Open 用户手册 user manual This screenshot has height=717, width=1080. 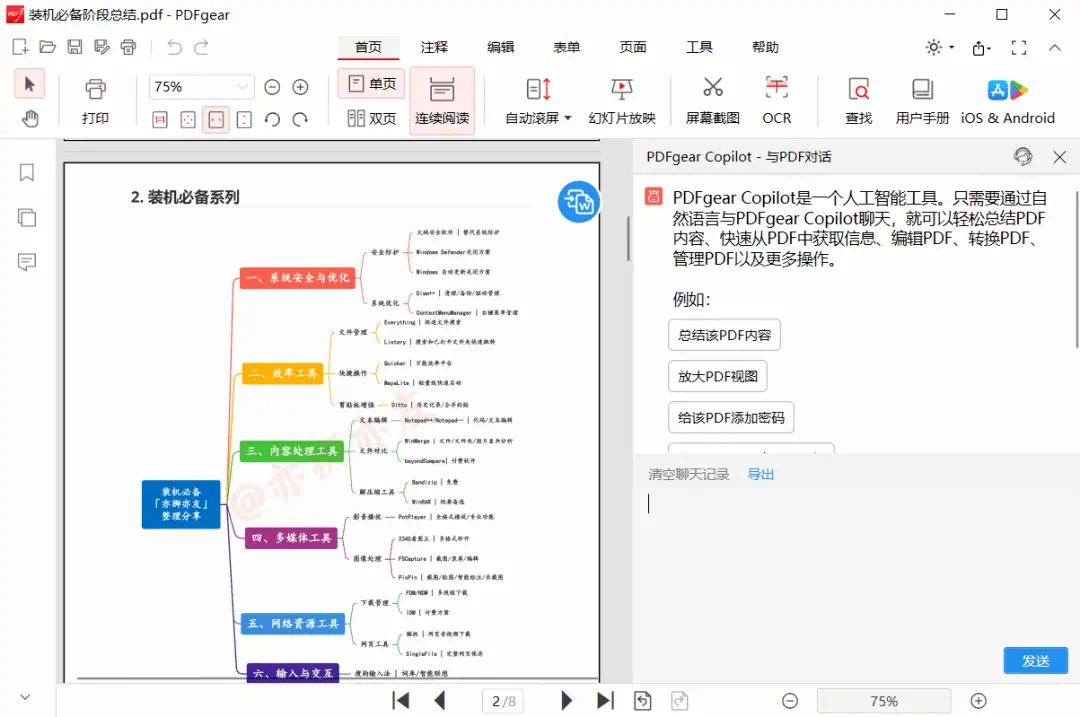point(922,101)
